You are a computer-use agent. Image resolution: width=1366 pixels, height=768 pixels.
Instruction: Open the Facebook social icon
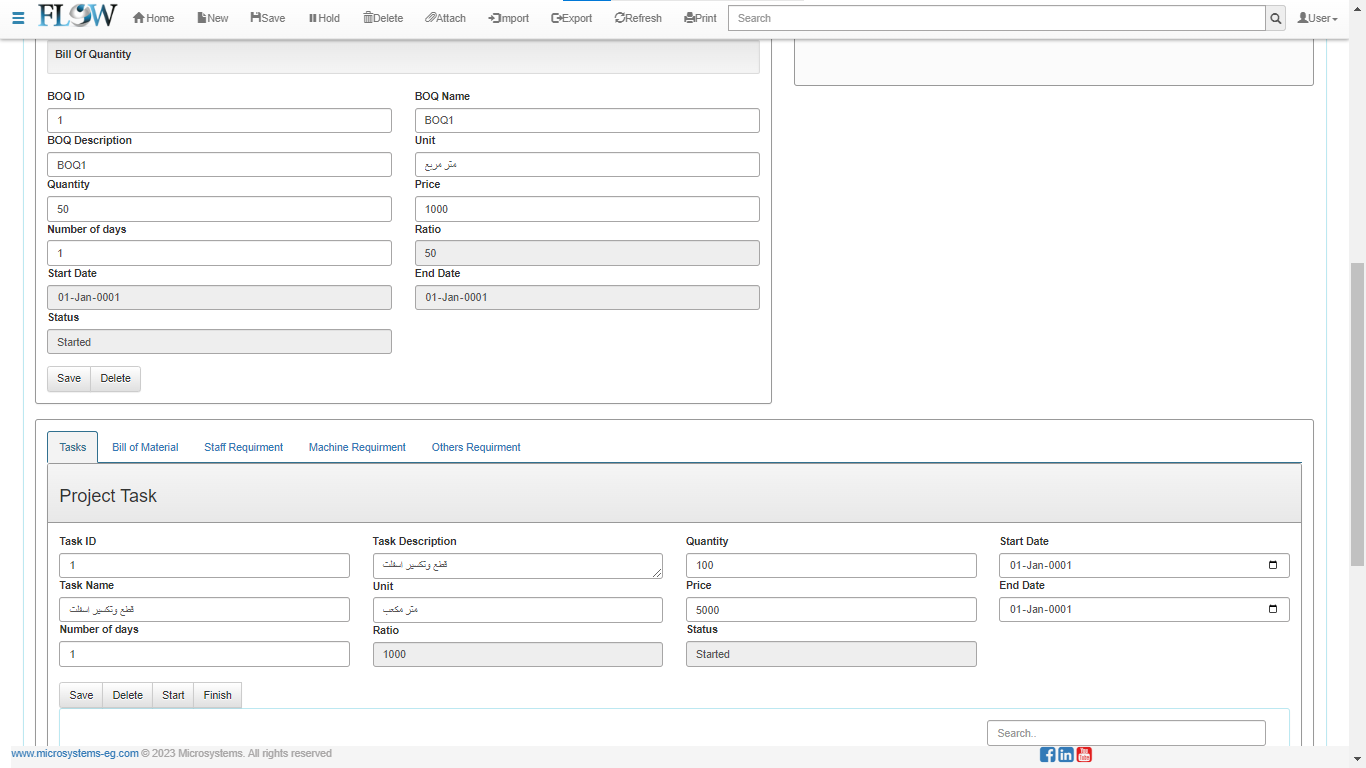[x=1048, y=754]
